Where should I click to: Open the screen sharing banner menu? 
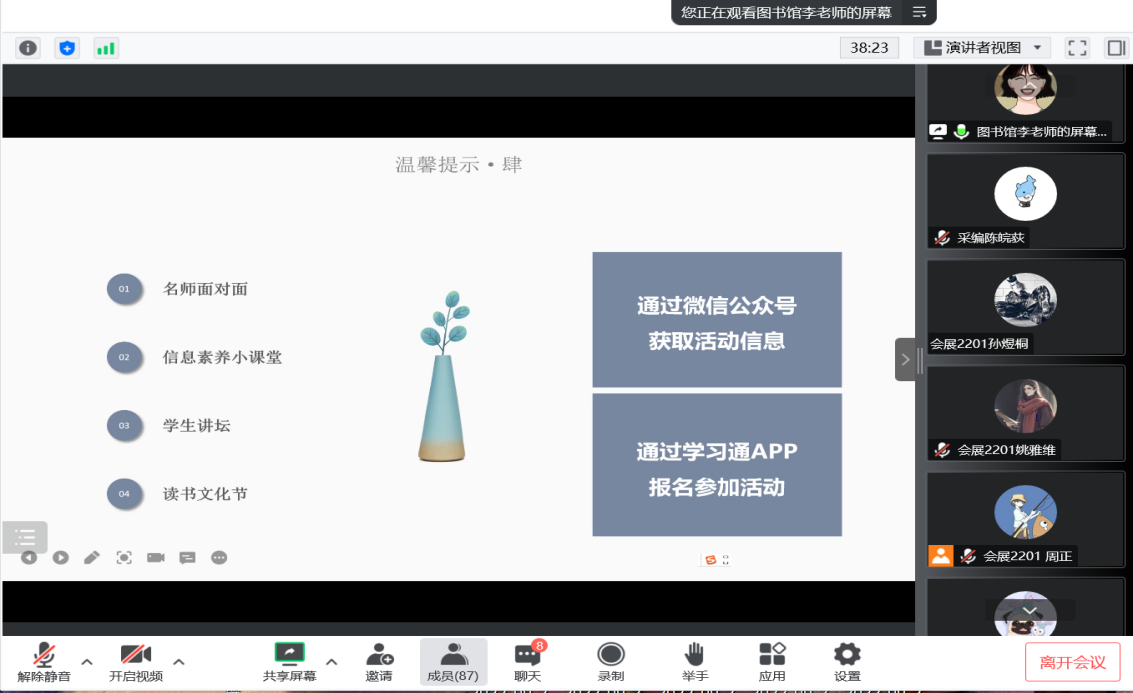(x=919, y=13)
